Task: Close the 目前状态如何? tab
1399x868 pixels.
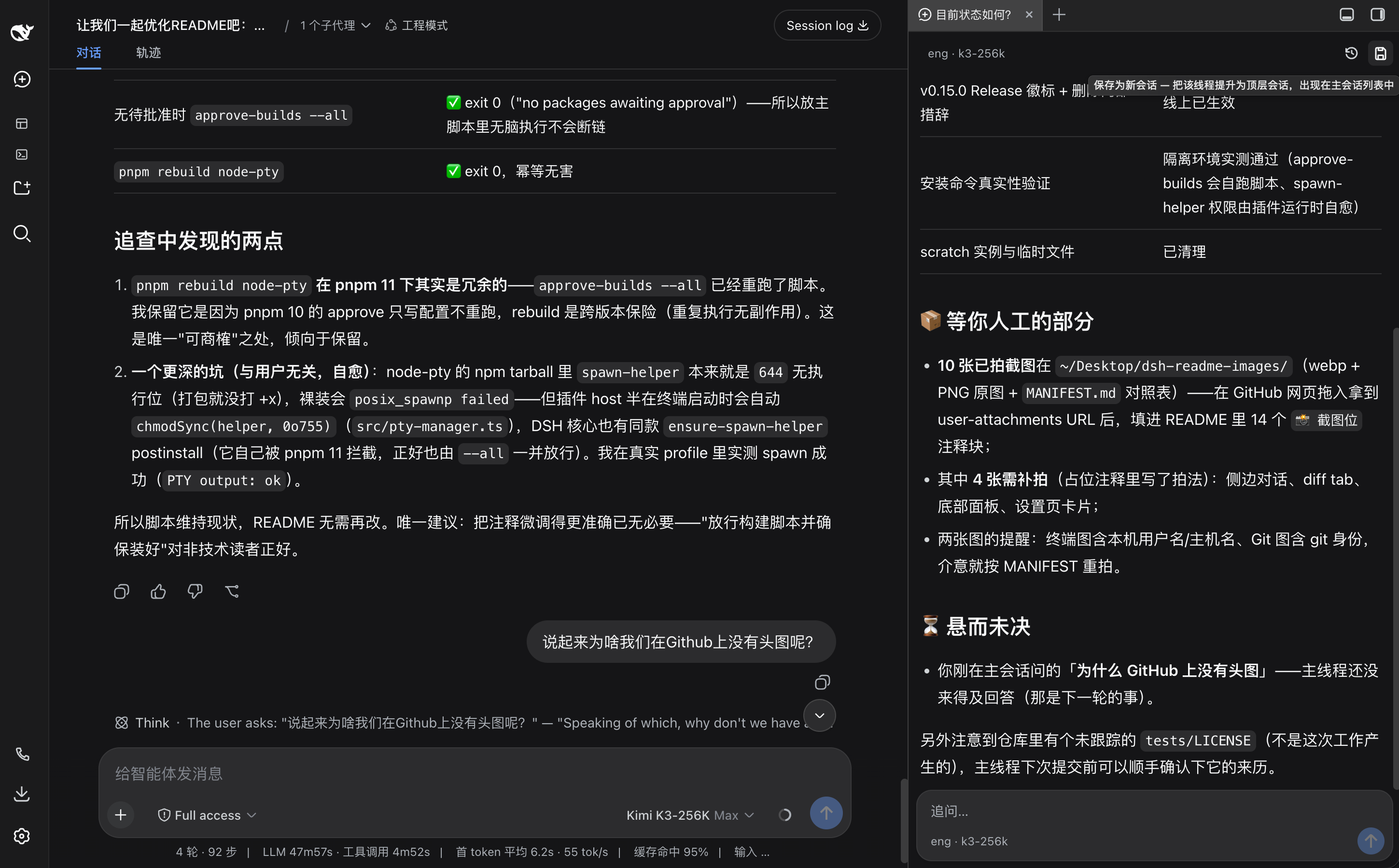Action: tap(1029, 14)
